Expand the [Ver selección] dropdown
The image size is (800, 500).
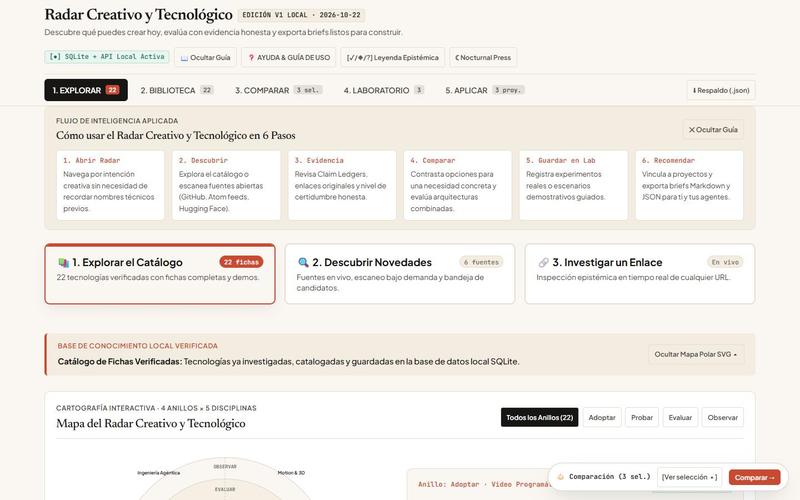click(689, 477)
